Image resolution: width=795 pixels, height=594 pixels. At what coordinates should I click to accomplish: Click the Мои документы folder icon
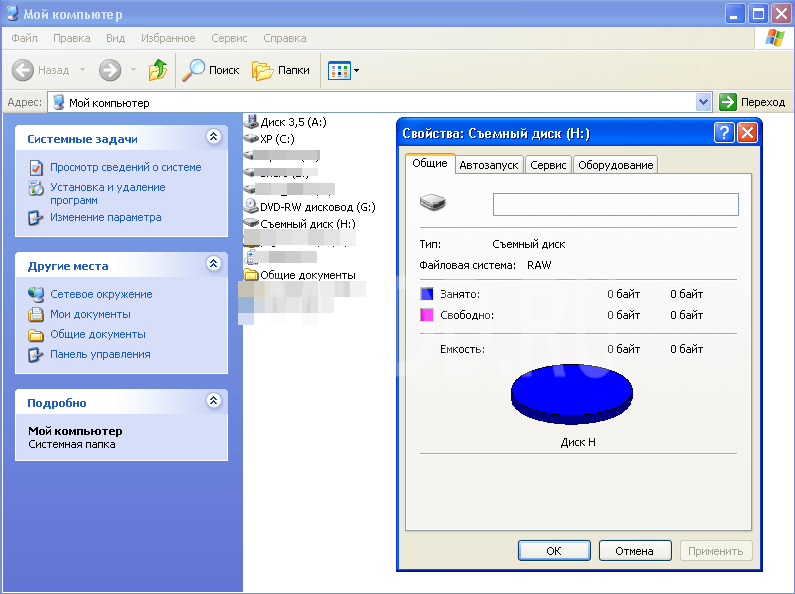click(35, 315)
